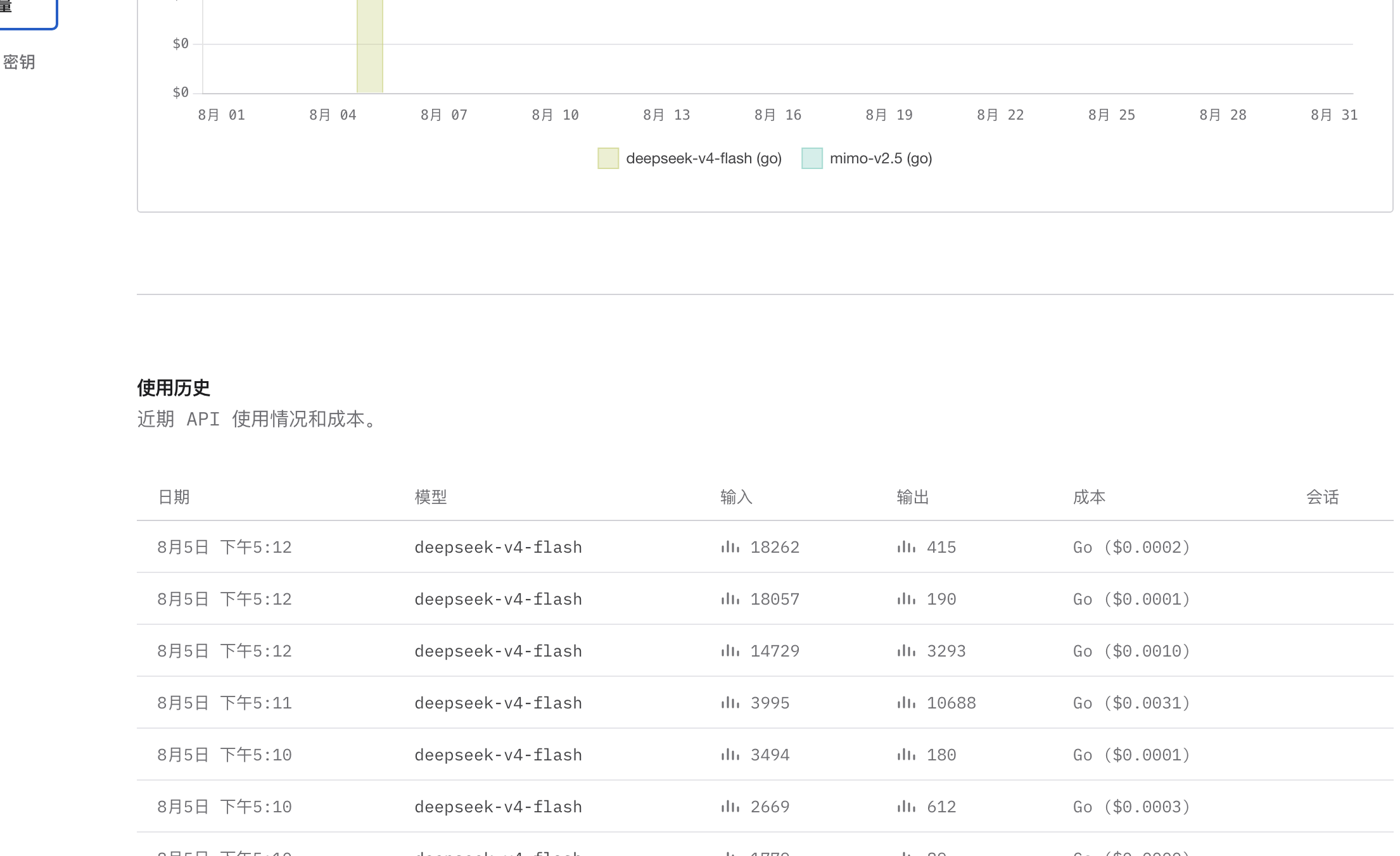The image size is (1400, 856).
Task: Click the 模型 column header
Action: (431, 497)
